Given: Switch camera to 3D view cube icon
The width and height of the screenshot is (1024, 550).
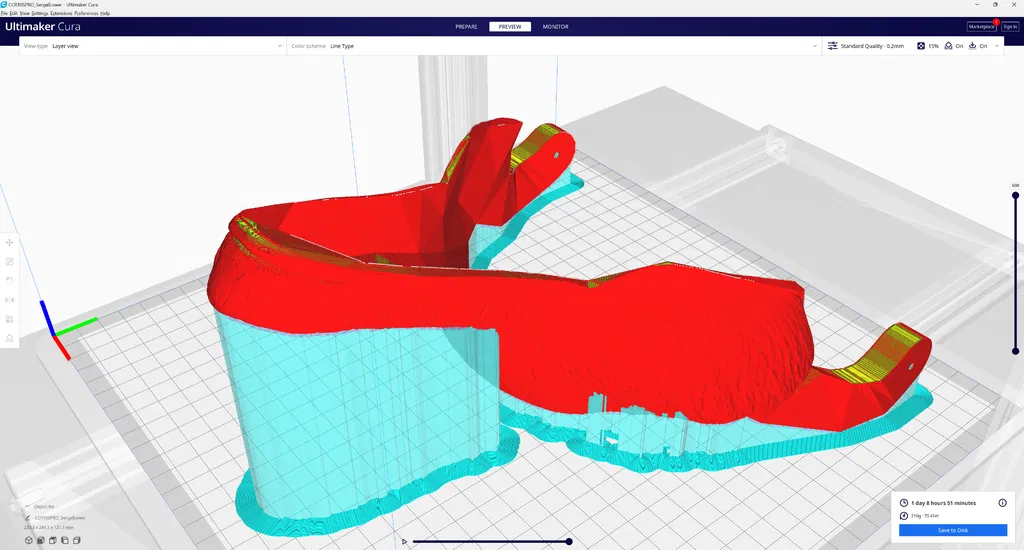Looking at the screenshot, I should coord(29,540).
